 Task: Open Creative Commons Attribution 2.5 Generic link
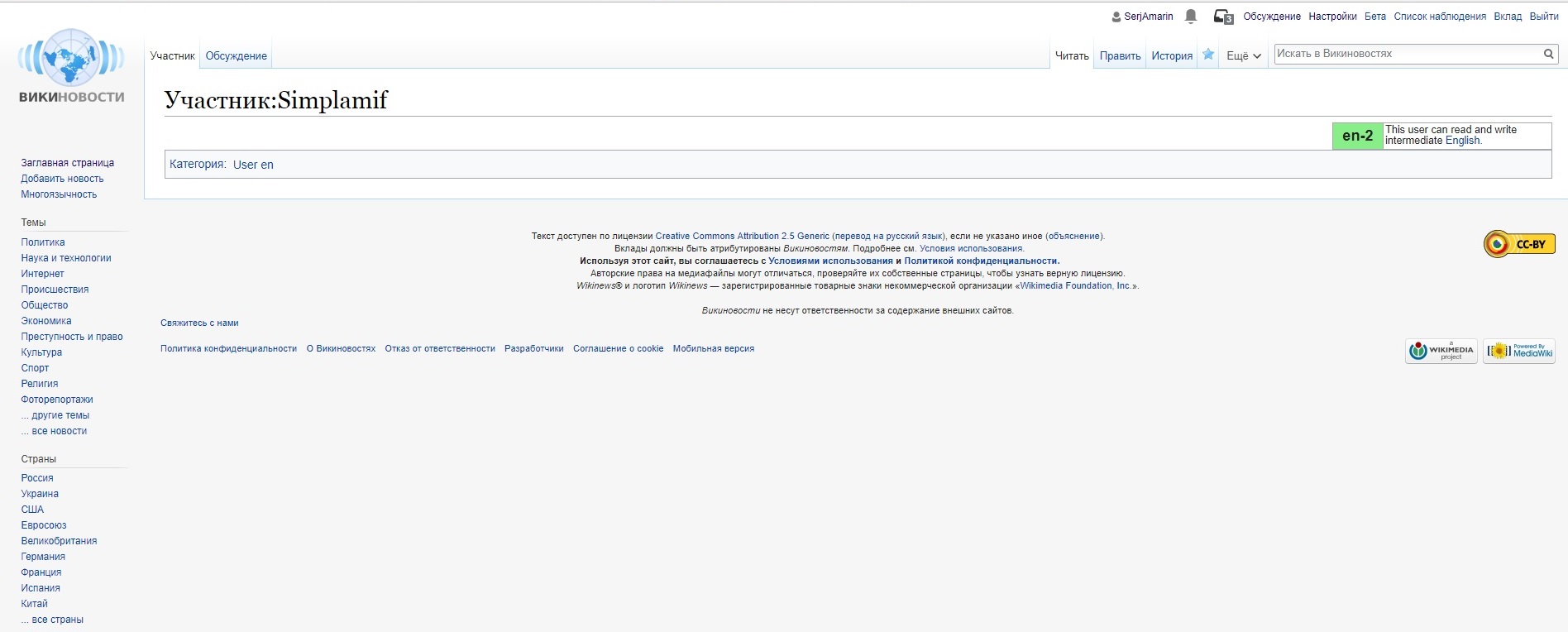tap(742, 236)
